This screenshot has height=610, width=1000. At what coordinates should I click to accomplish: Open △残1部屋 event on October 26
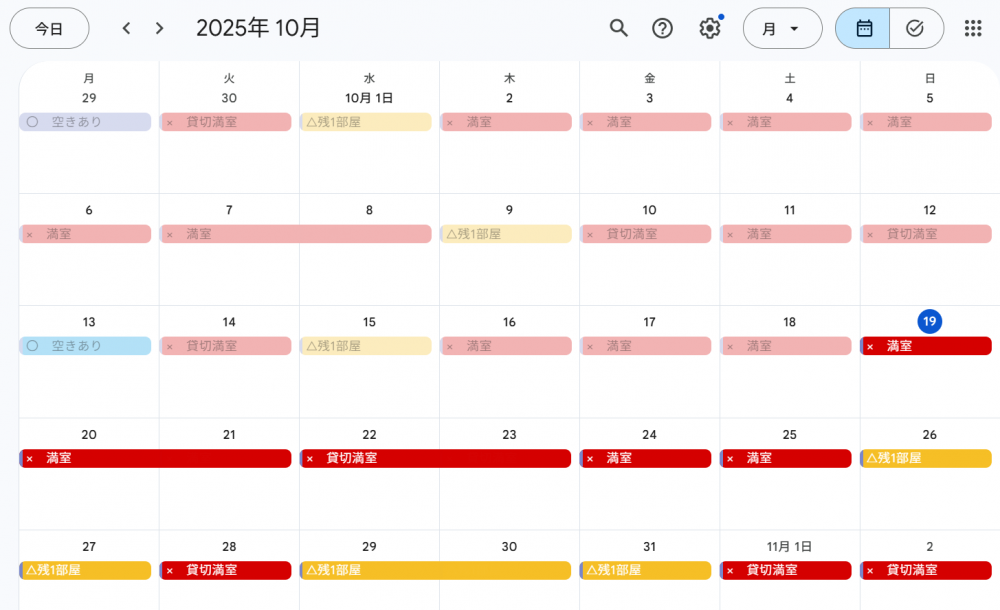pyautogui.click(x=925, y=458)
